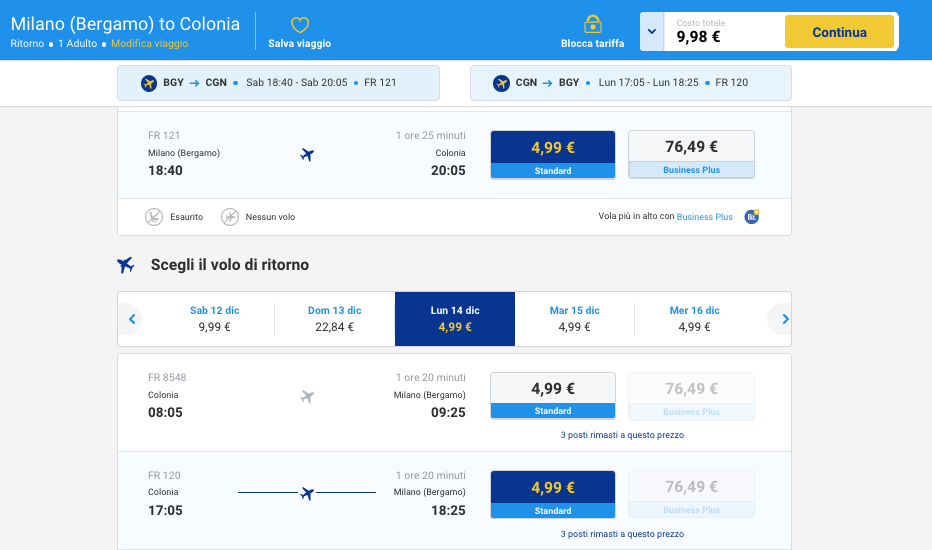Open the Modifica viaggio link
This screenshot has width=932, height=550.
click(149, 44)
